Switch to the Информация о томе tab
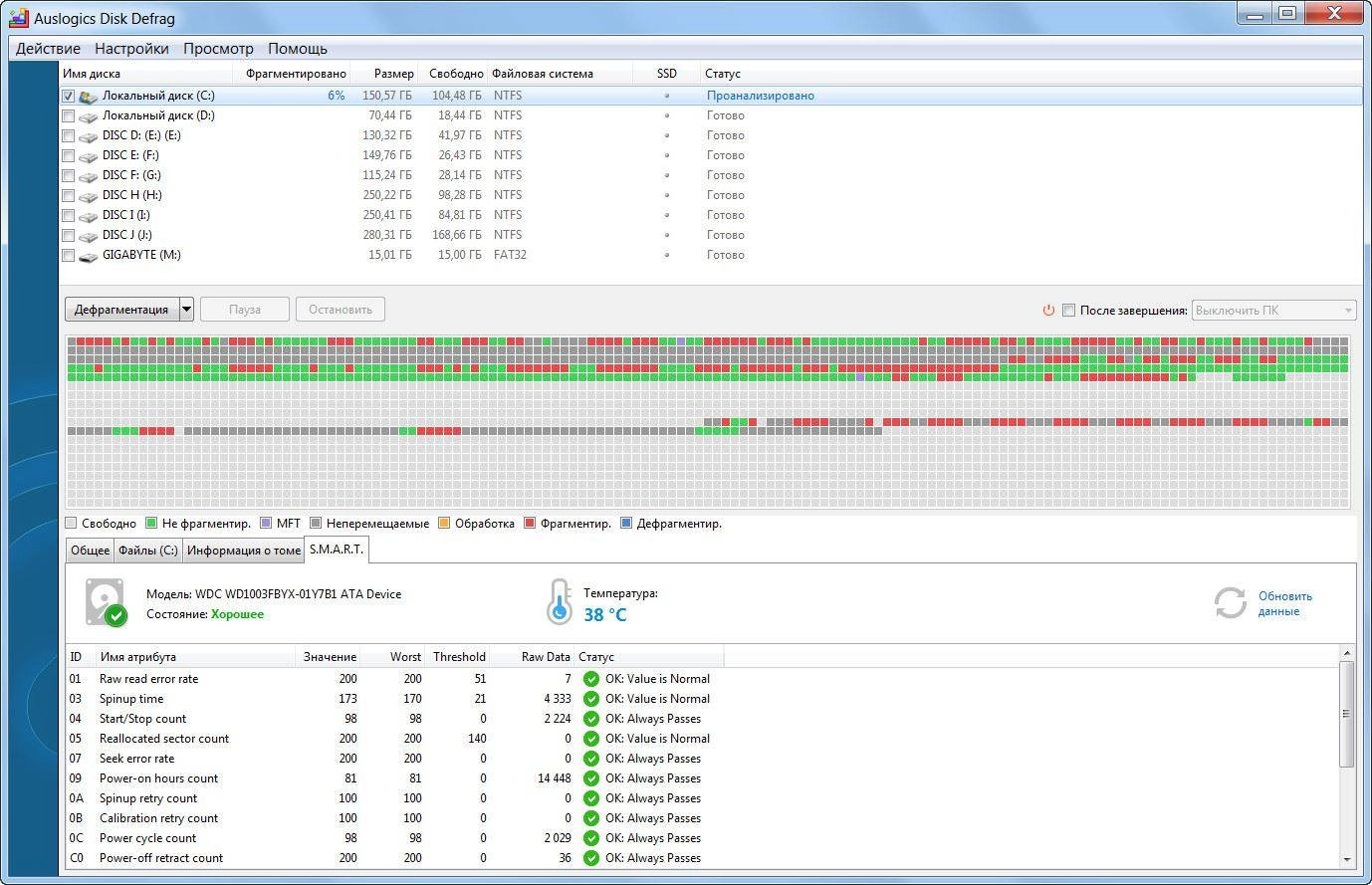1372x885 pixels. coord(244,551)
